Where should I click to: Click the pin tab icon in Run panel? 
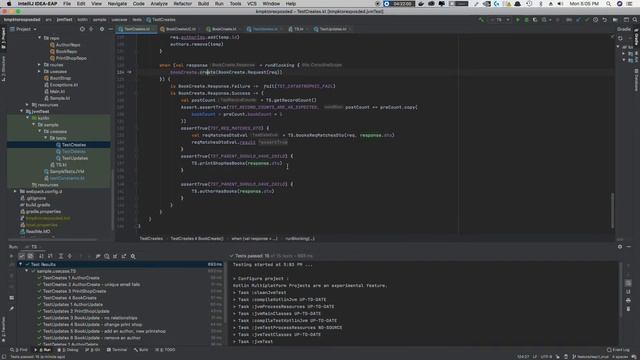tap(11, 309)
